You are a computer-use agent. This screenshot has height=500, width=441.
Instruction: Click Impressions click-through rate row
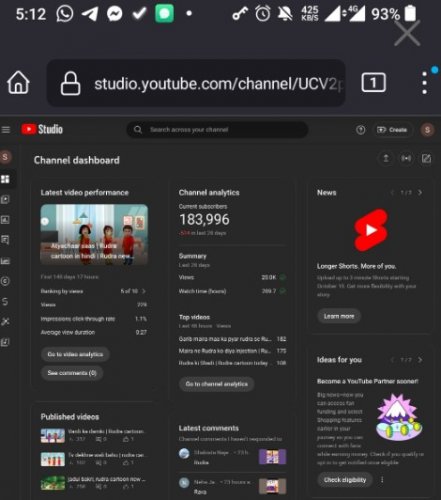94,319
